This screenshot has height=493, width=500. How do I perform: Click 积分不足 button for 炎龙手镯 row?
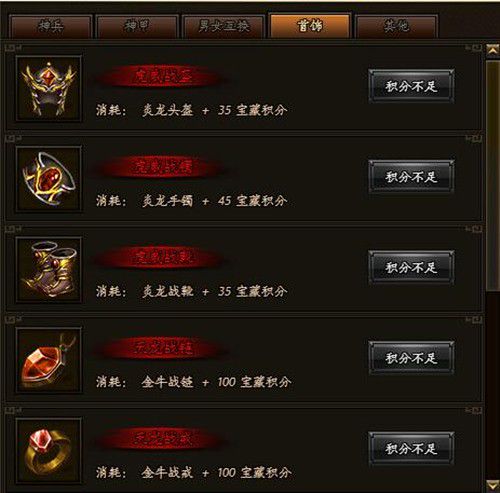[x=411, y=176]
